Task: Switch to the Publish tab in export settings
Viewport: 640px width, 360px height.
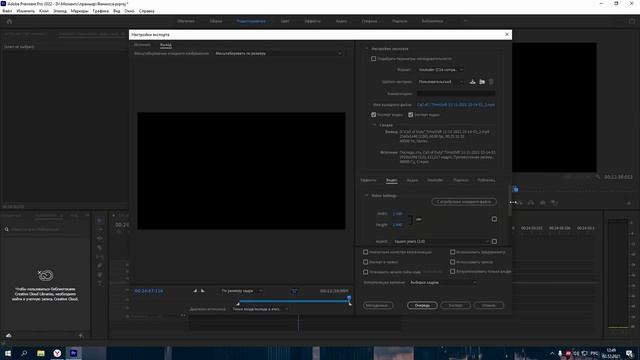Action: tap(486, 180)
